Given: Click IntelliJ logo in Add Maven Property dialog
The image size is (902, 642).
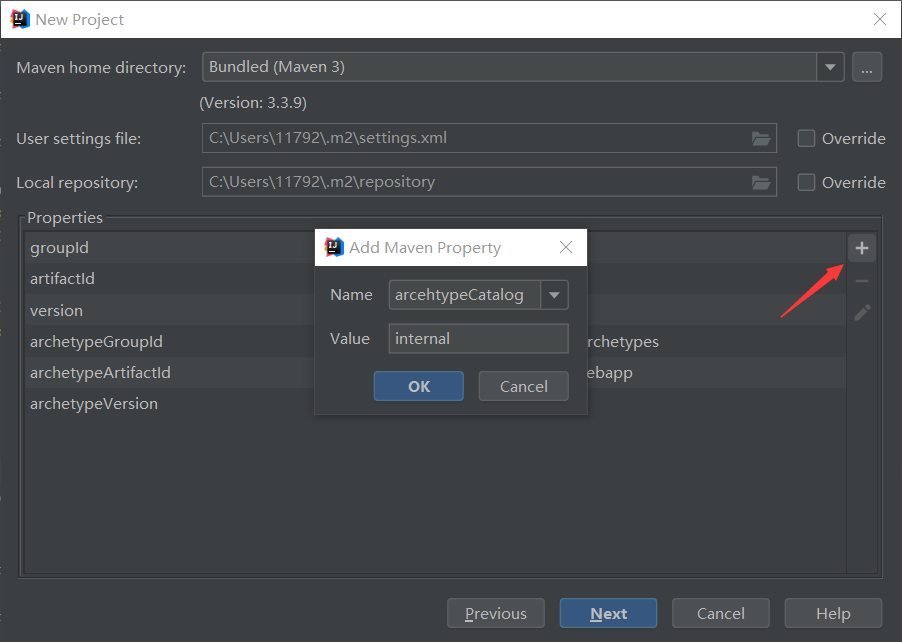Looking at the screenshot, I should [x=334, y=247].
